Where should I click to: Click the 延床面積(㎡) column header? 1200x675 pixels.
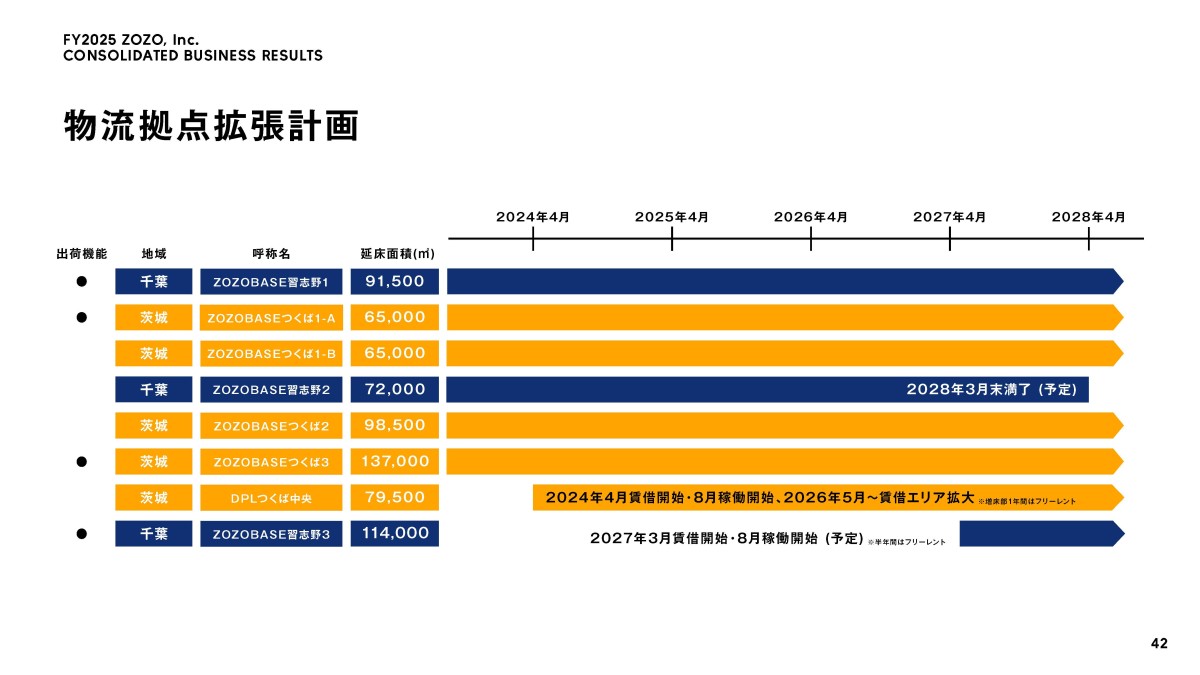(x=397, y=254)
